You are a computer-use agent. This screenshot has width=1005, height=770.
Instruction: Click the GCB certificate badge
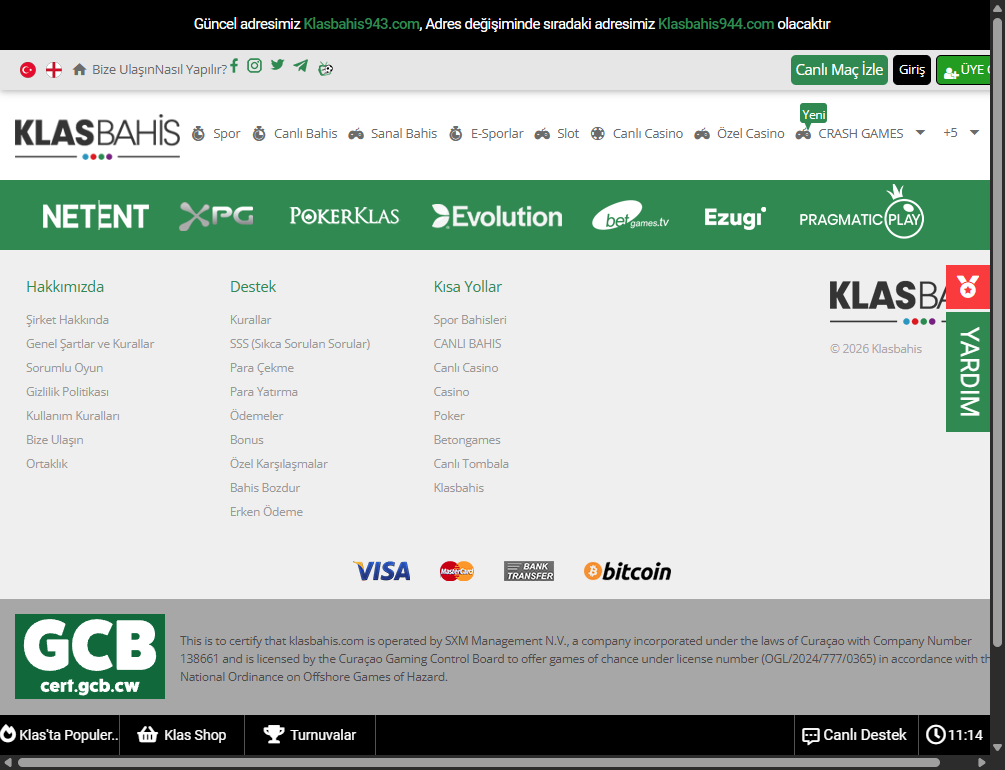click(x=90, y=656)
